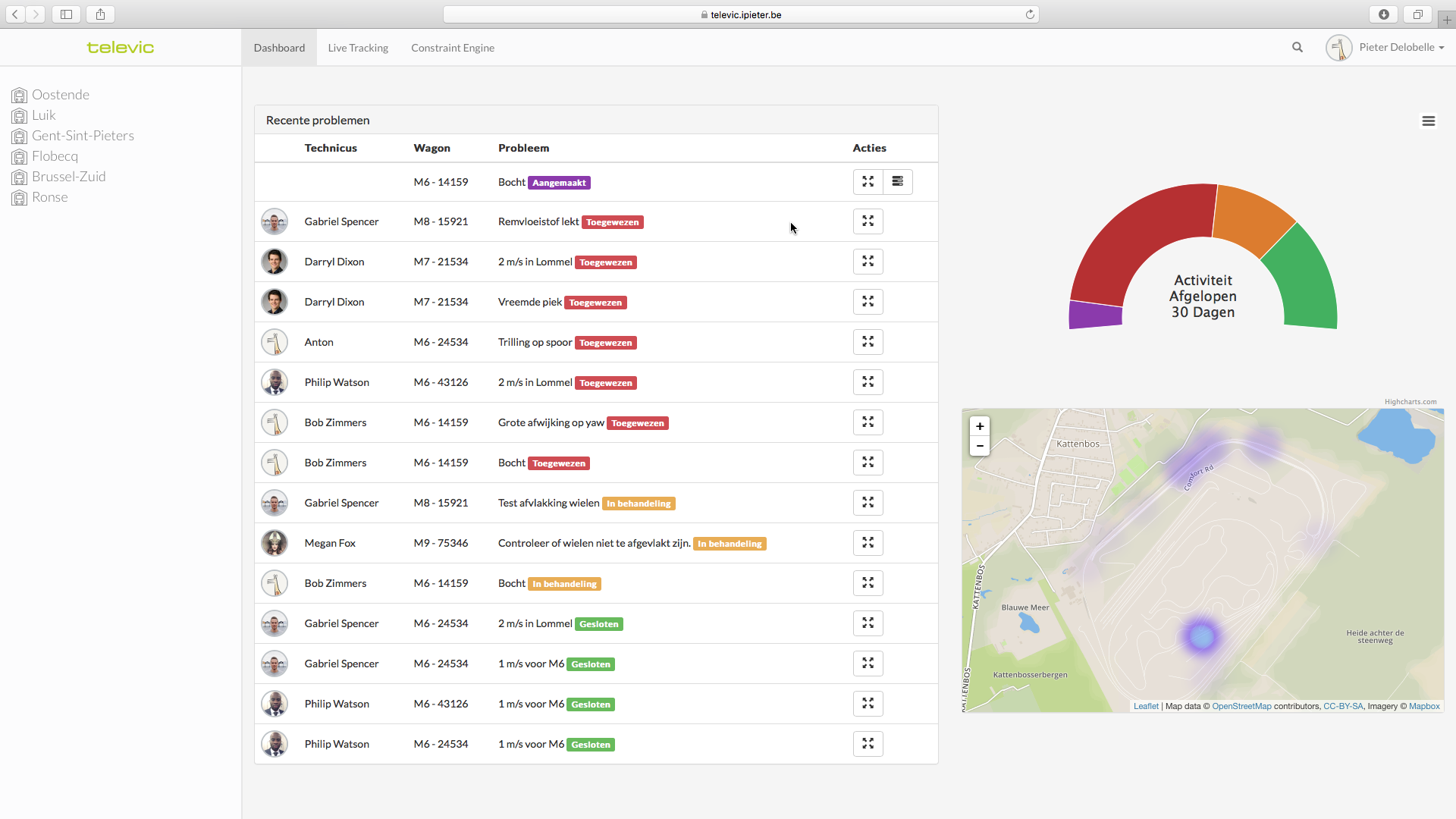This screenshot has width=1456, height=819.
Task: Click the Safari share icon
Action: 100,14
